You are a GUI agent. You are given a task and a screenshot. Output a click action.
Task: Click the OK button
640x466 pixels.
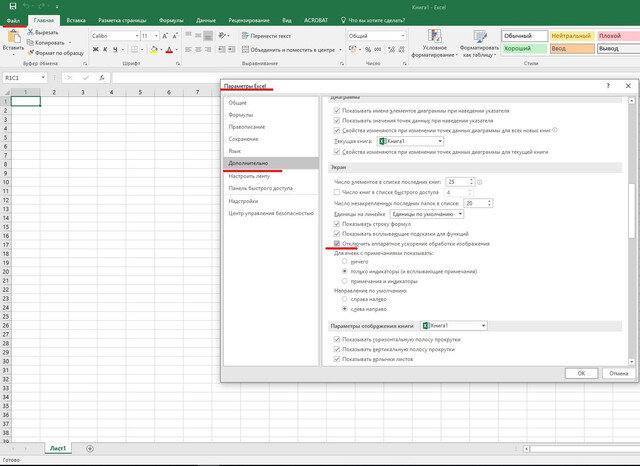coord(581,373)
